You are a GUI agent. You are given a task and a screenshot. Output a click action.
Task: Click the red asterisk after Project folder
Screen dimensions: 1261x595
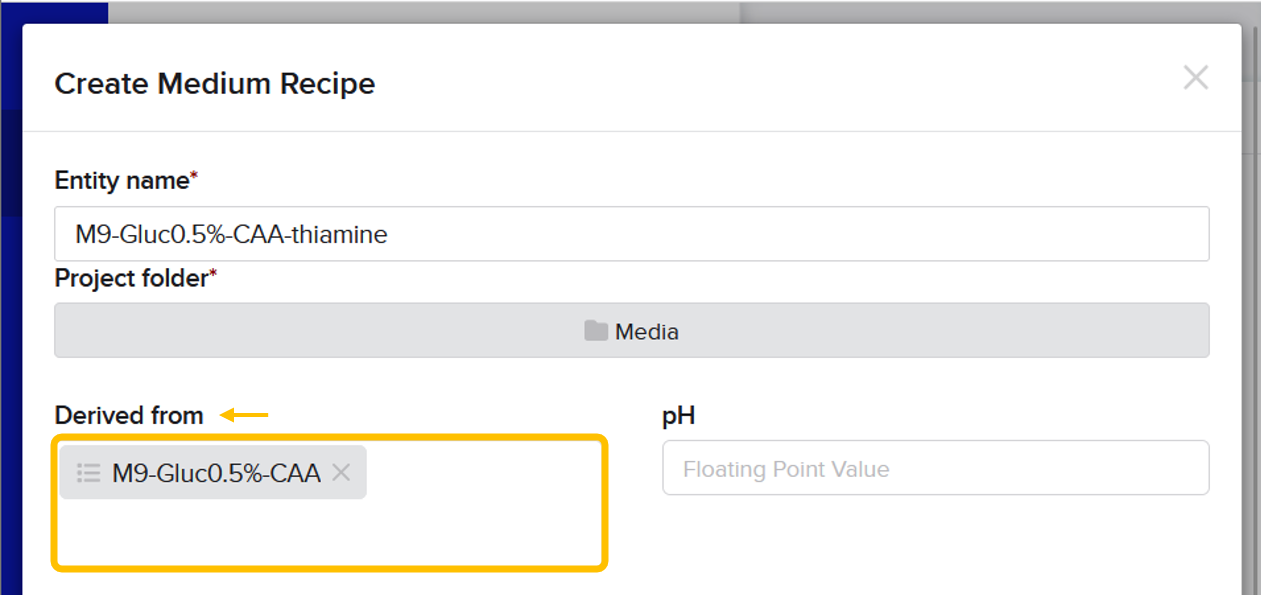(212, 274)
